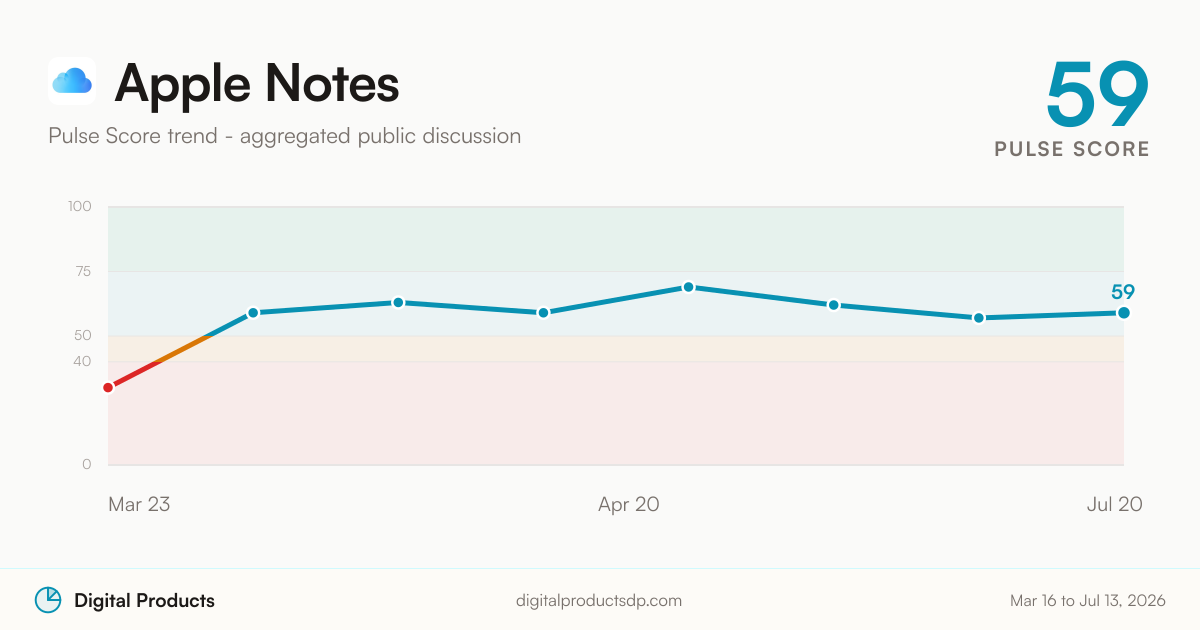1200x630 pixels.
Task: Click the Apple Notes cloud app icon
Action: (72, 81)
